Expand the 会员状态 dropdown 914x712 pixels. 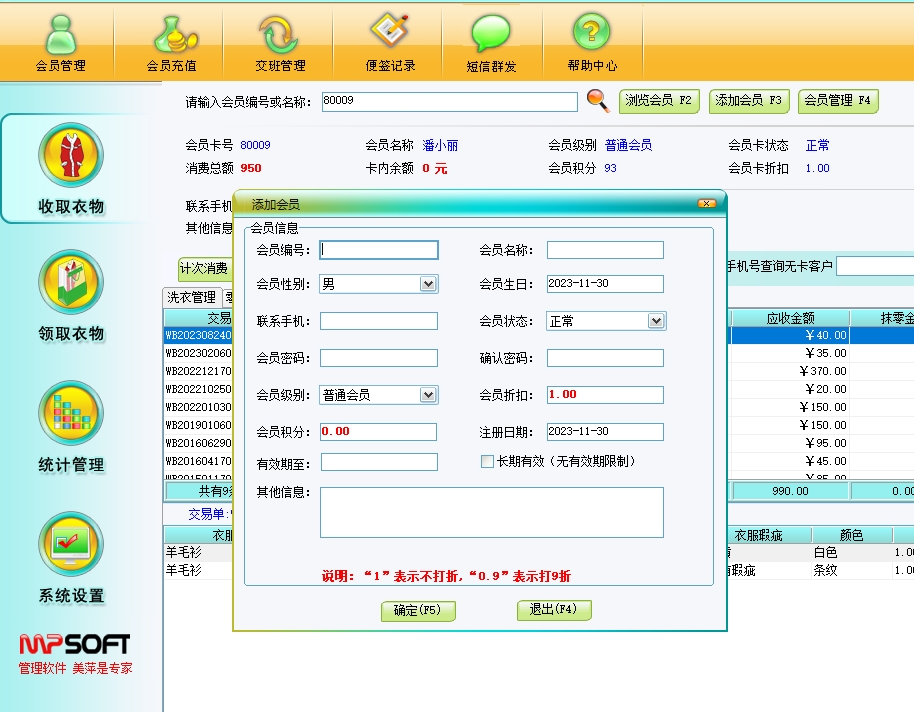656,321
